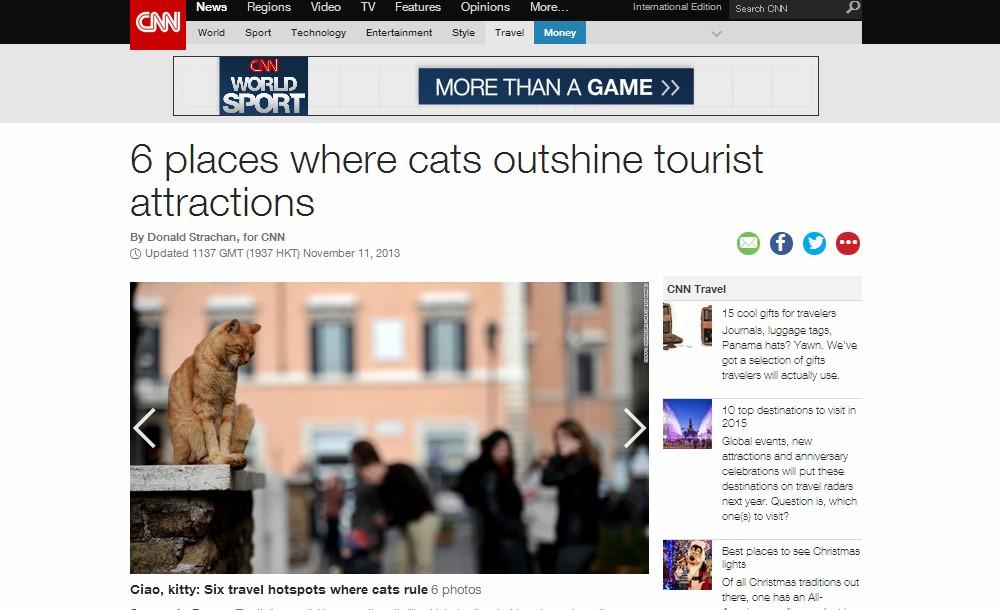Open more sharing options red icon
This screenshot has width=1000, height=610.
tap(848, 243)
